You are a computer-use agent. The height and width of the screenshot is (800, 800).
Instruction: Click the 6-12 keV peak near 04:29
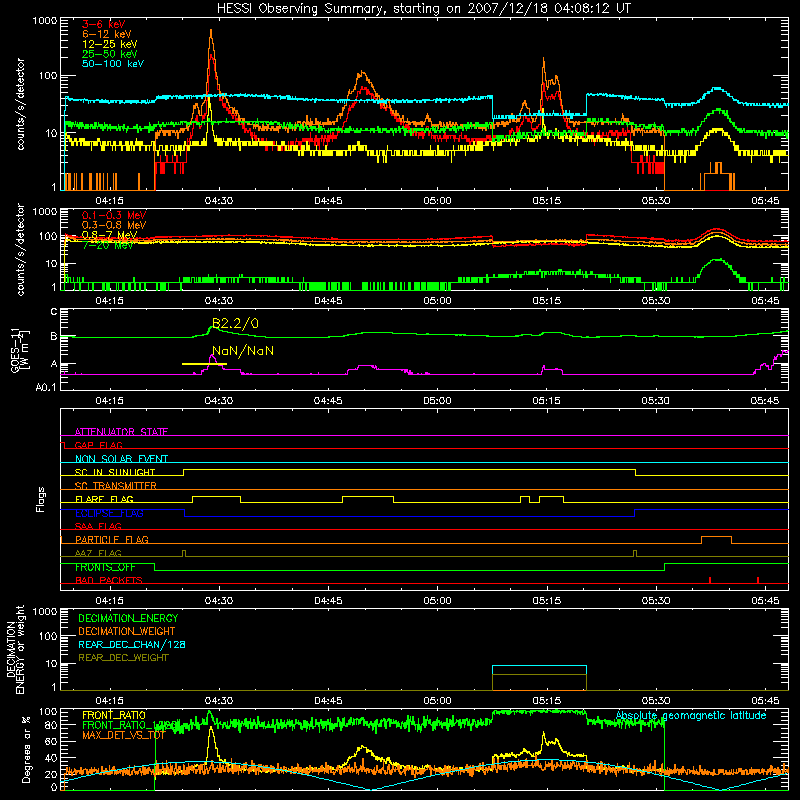click(x=211, y=32)
